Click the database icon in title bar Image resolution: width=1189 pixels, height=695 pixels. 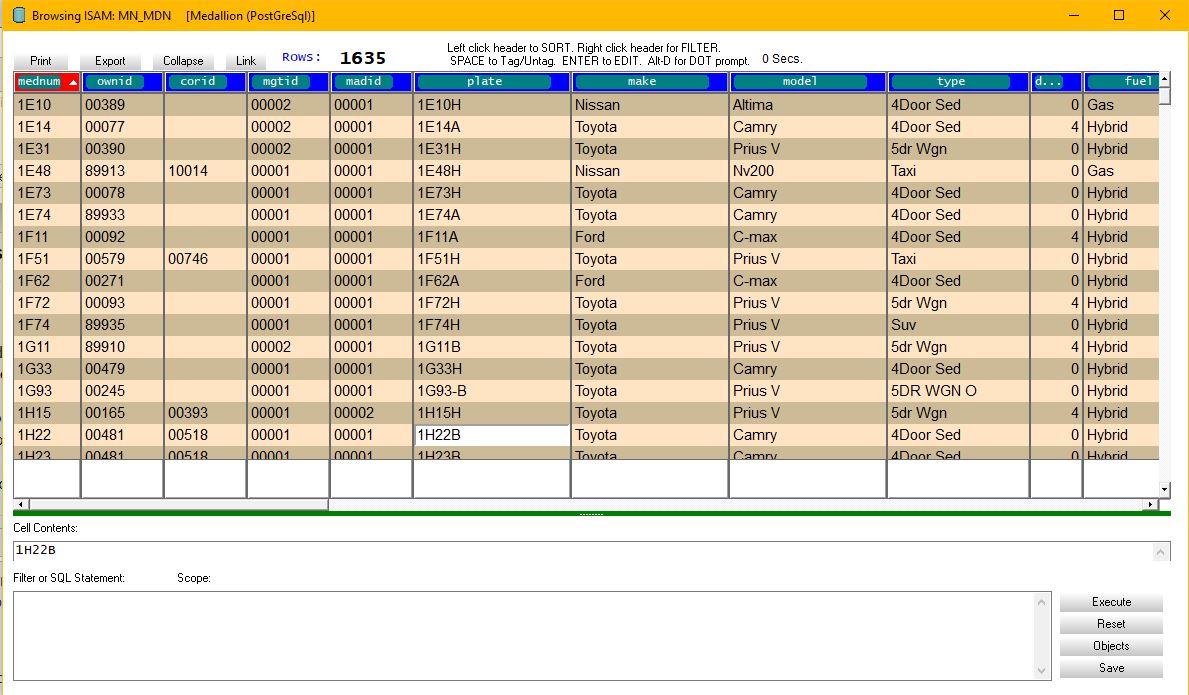17,16
